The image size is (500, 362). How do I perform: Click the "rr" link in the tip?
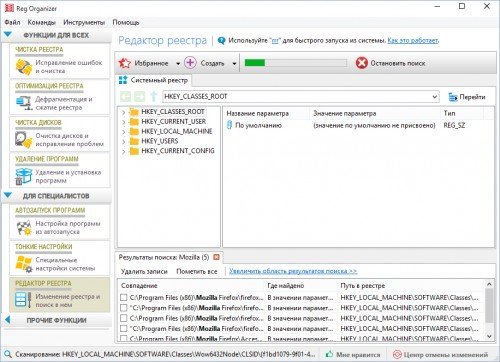pyautogui.click(x=275, y=41)
